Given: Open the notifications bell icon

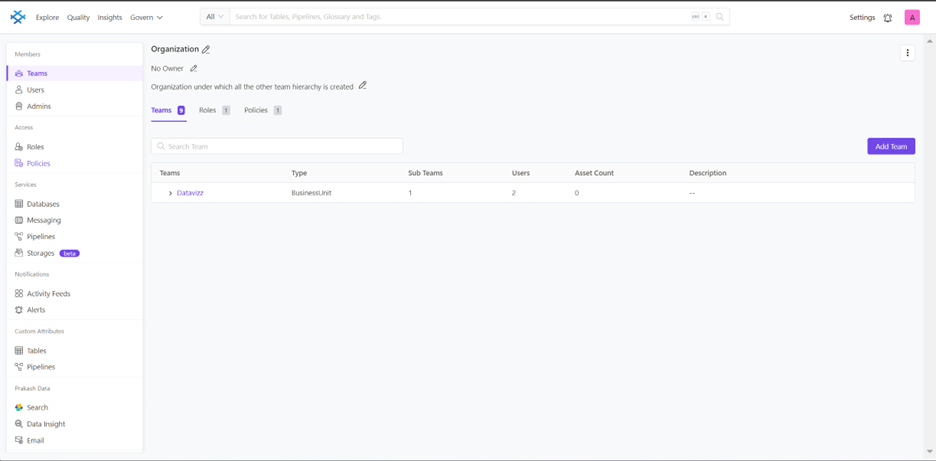Looking at the screenshot, I should tap(887, 18).
